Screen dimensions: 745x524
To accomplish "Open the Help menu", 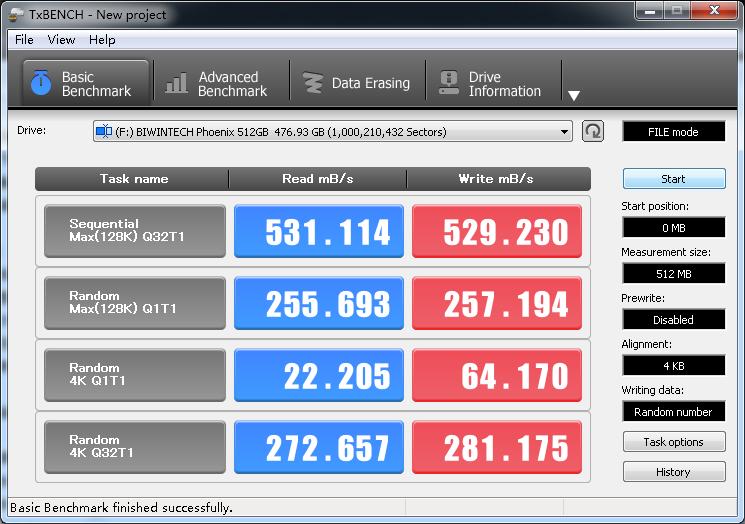I will point(102,40).
